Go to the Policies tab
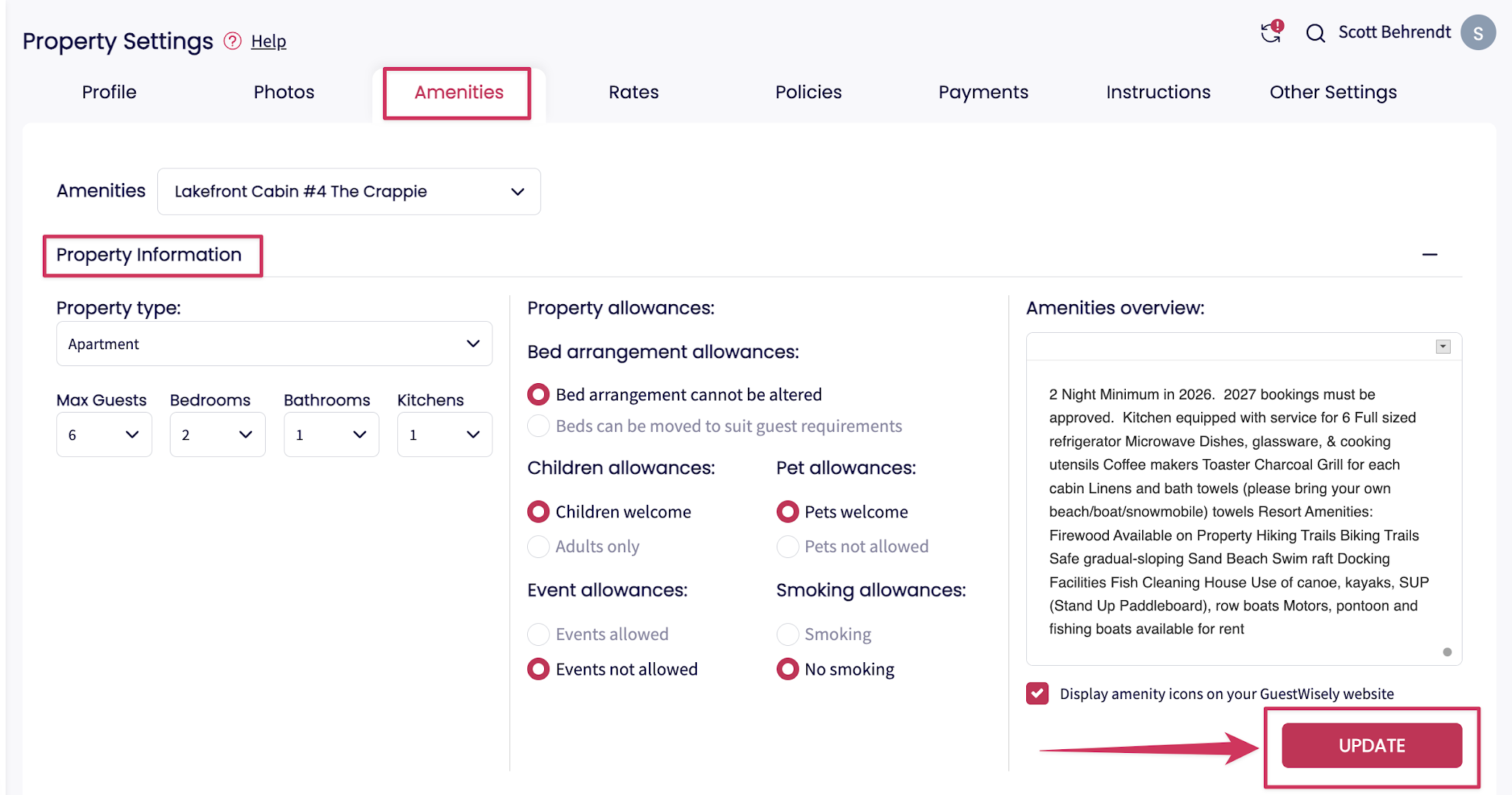Viewport: 1512px width, 795px height. tap(808, 92)
